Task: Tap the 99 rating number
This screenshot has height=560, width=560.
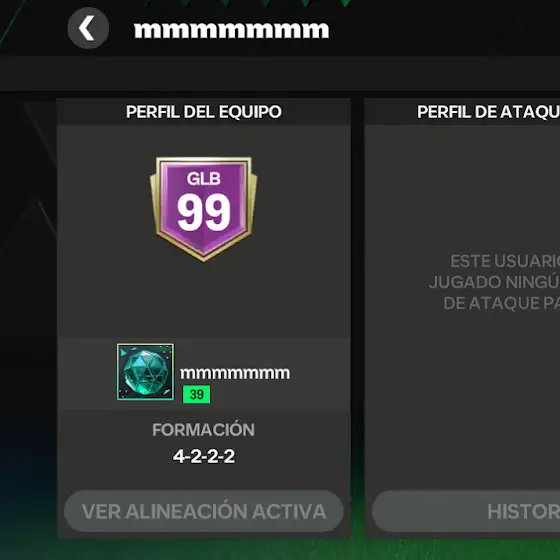Action: pyautogui.click(x=204, y=212)
